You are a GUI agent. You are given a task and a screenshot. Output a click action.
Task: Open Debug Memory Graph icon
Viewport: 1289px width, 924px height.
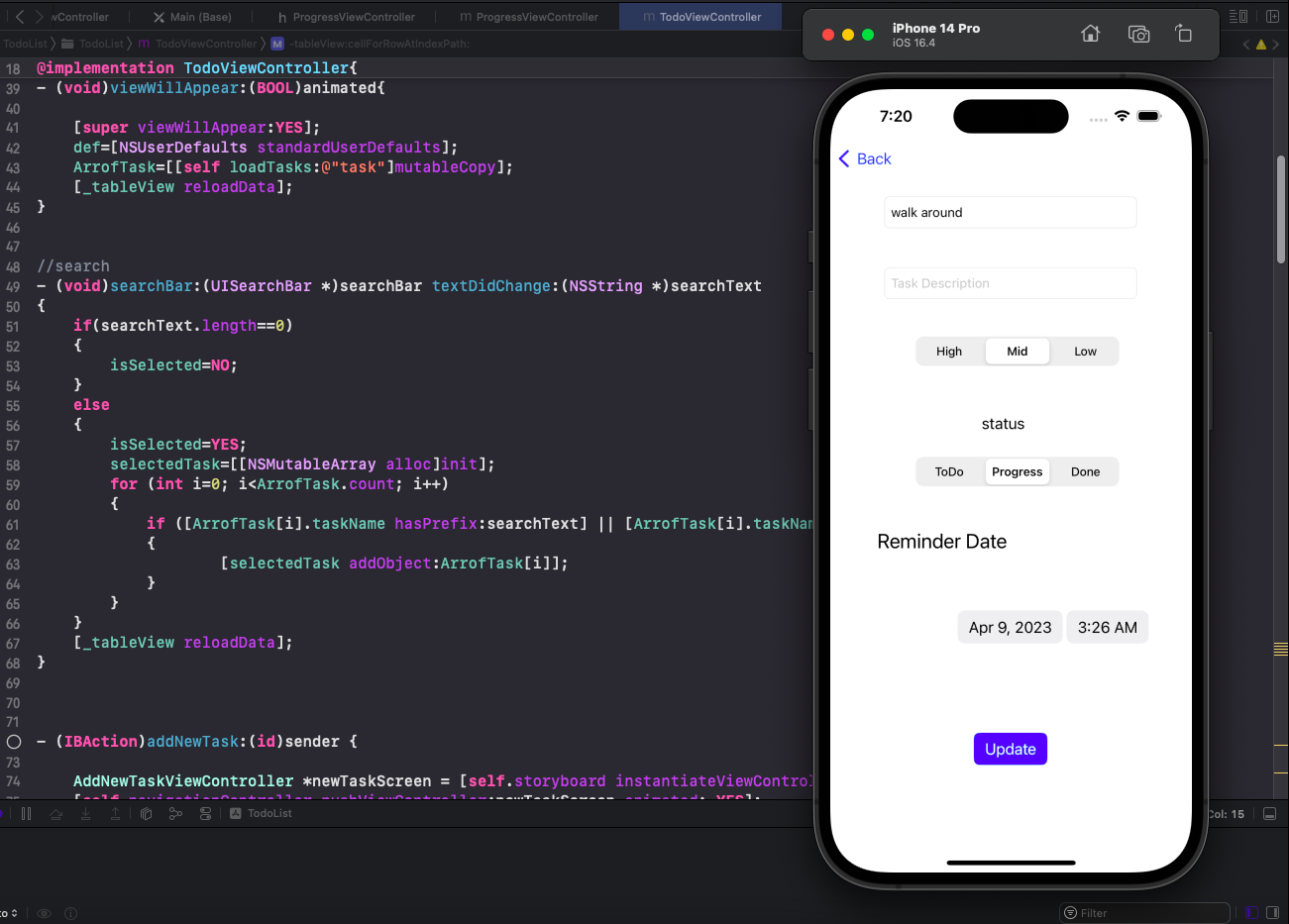175,813
